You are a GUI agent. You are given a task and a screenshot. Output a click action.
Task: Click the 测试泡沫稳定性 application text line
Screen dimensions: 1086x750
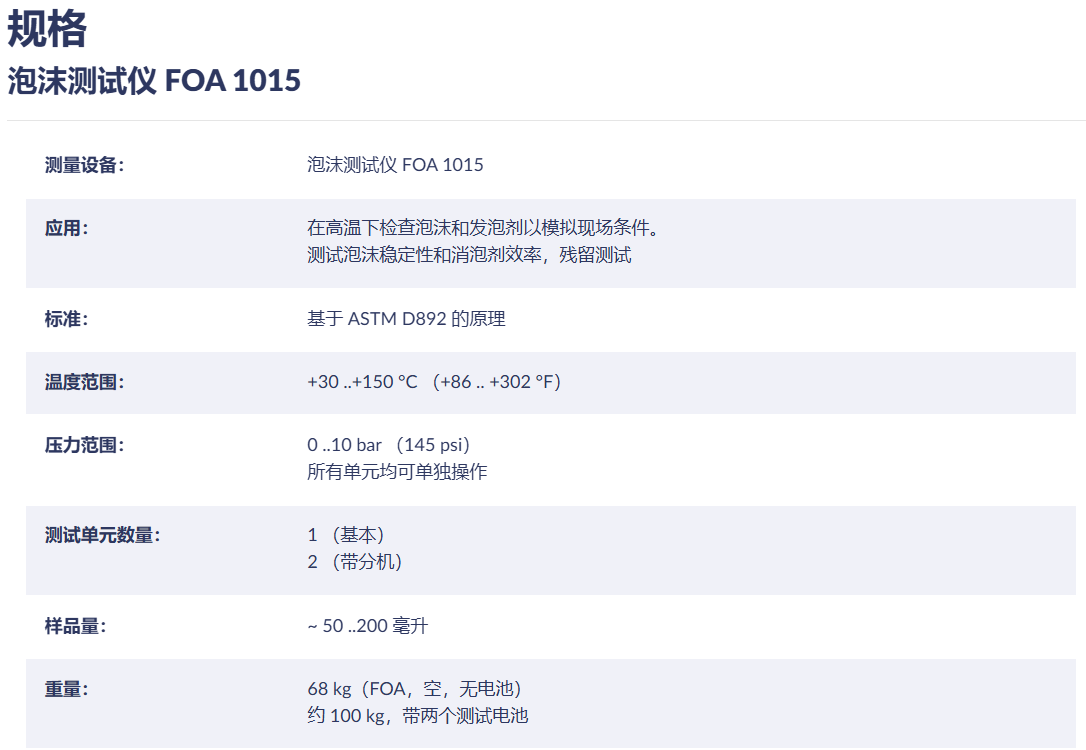pyautogui.click(x=469, y=255)
